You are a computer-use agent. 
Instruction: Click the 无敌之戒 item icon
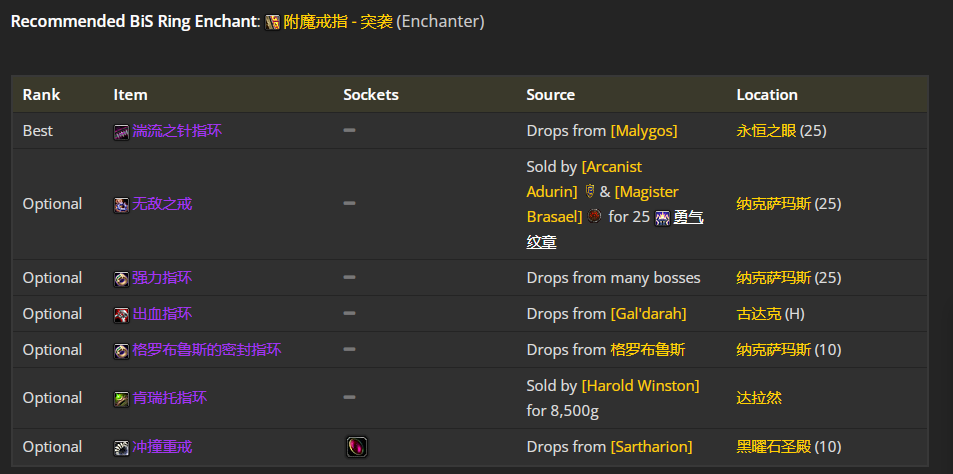click(x=122, y=205)
